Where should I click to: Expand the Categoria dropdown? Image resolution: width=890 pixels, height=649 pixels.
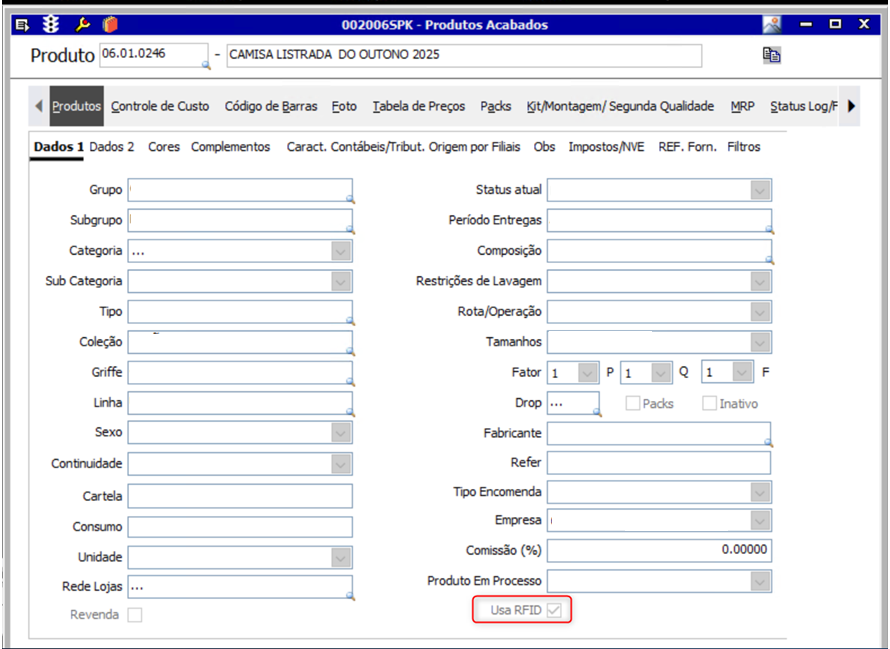341,251
